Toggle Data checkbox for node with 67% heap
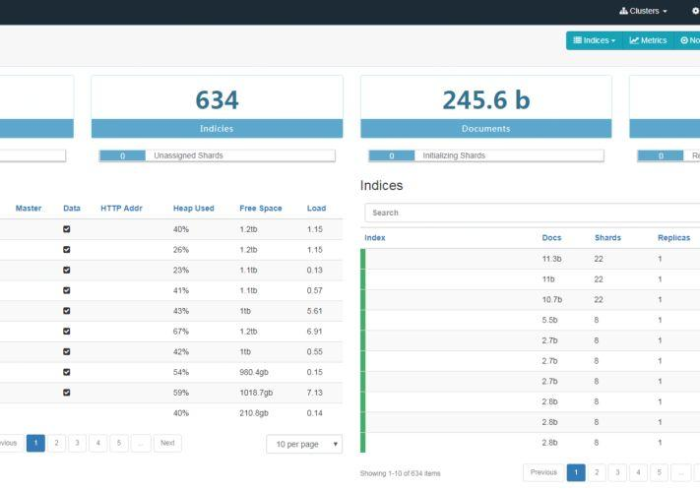This screenshot has height=490, width=700. [x=67, y=331]
